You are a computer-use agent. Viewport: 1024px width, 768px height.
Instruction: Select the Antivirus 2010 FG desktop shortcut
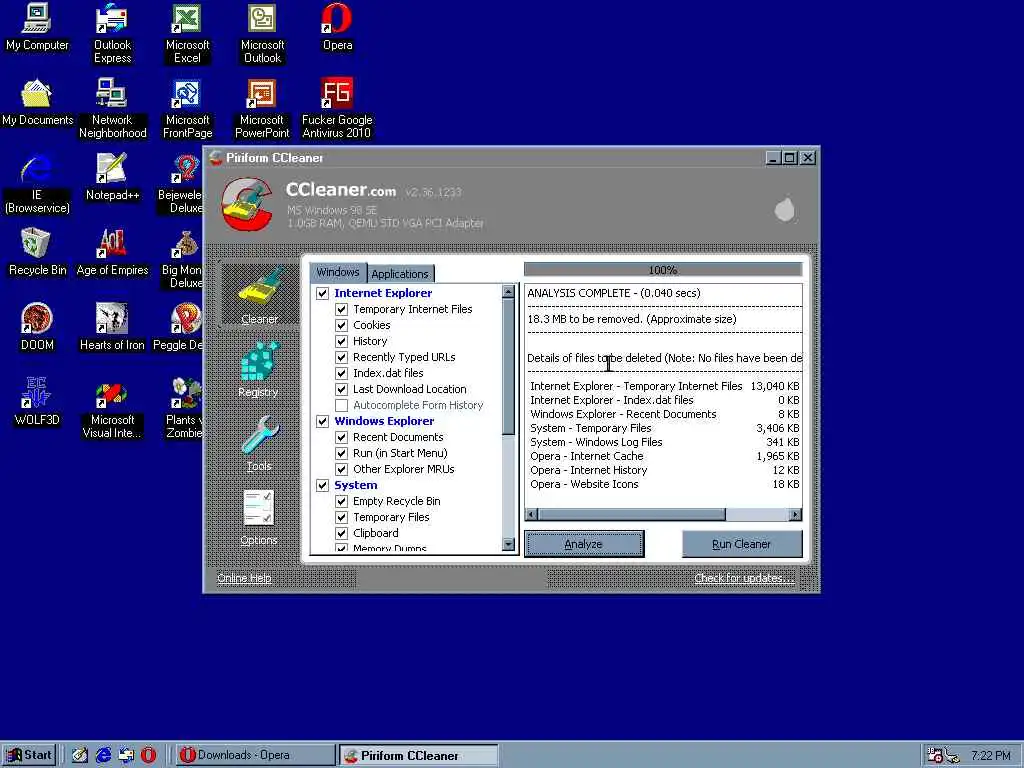(x=337, y=108)
